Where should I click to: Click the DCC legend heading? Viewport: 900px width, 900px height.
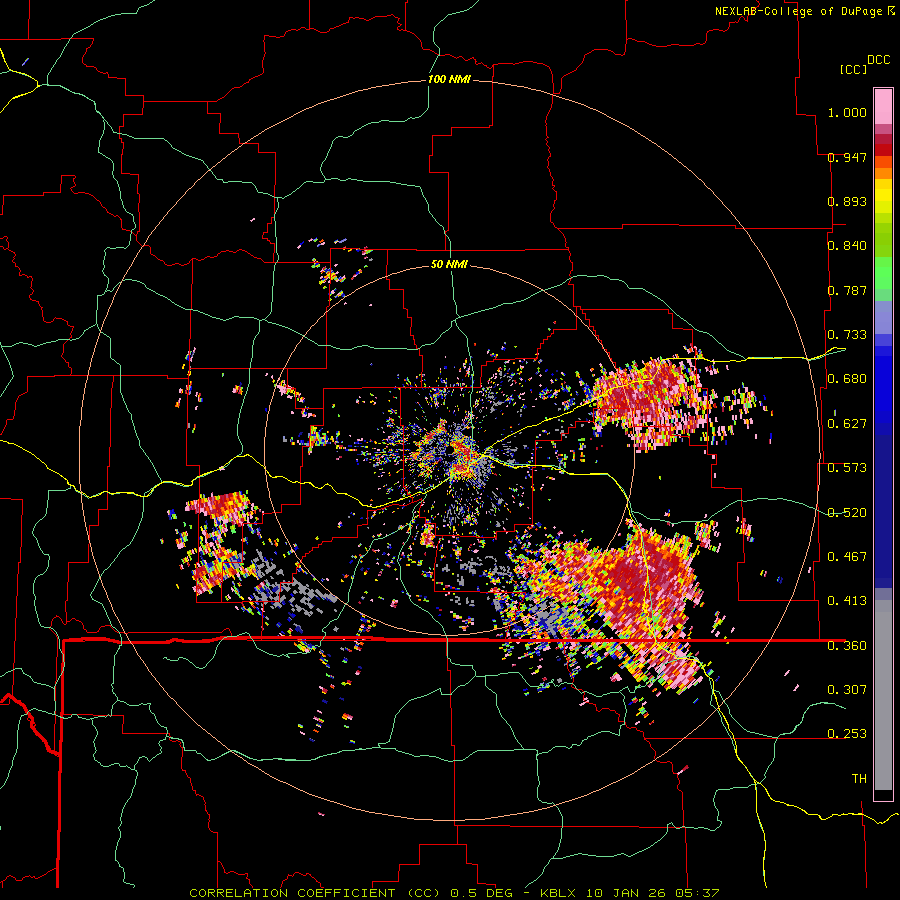878,59
